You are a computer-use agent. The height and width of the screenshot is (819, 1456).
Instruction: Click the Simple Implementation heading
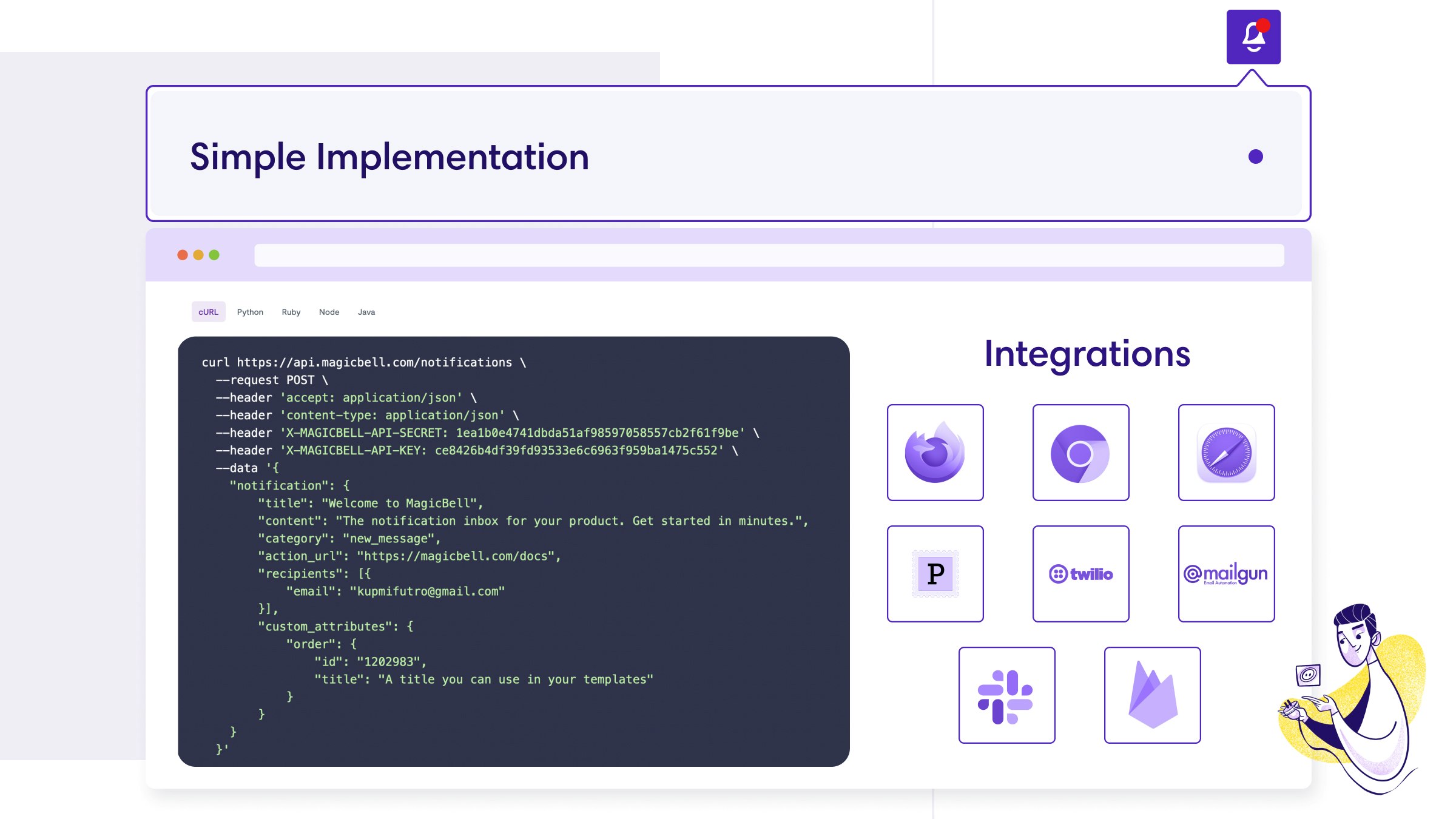(389, 157)
